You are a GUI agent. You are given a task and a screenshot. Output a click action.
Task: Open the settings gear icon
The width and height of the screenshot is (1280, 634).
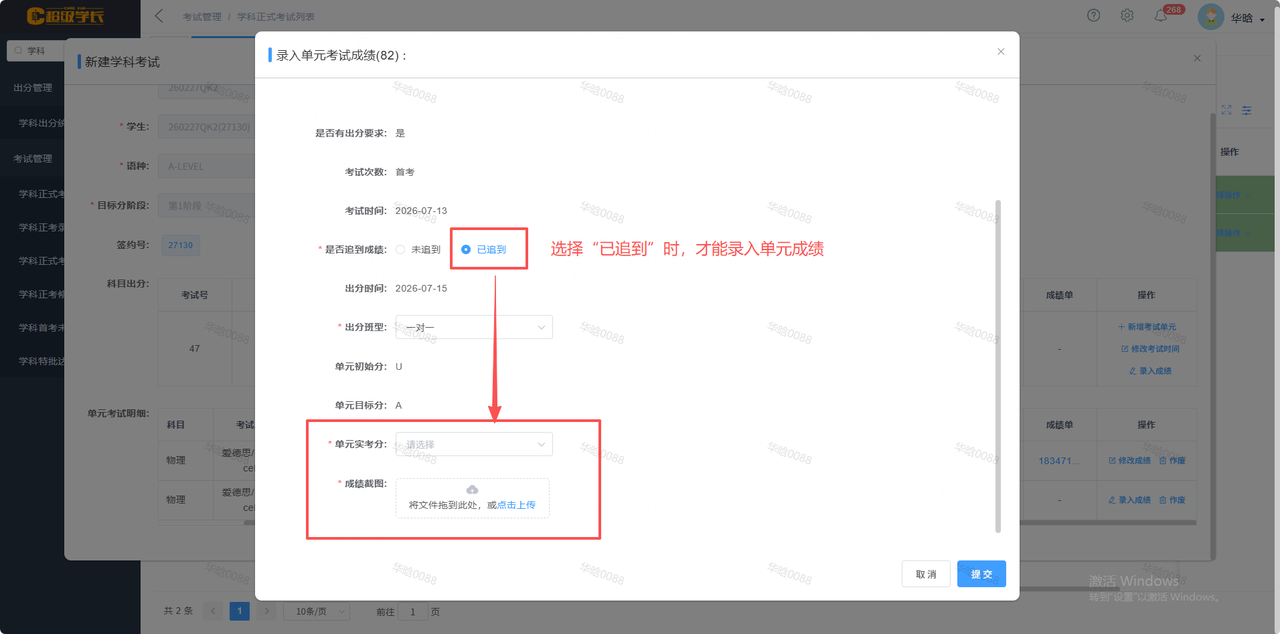pyautogui.click(x=1127, y=16)
